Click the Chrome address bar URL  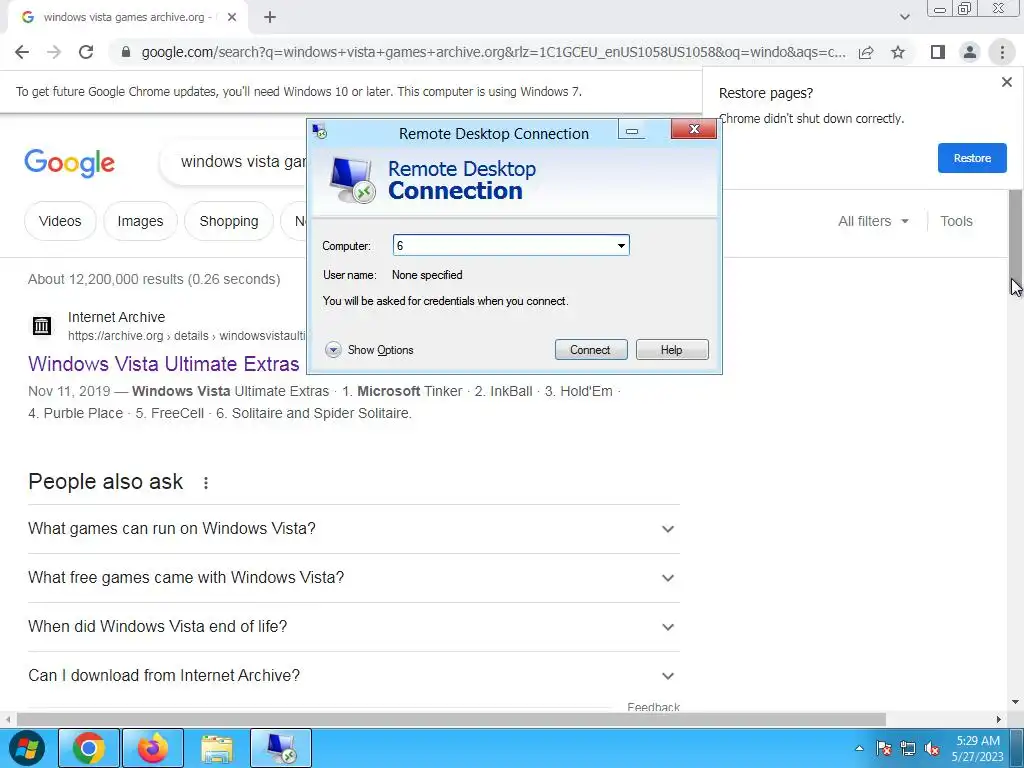493,52
